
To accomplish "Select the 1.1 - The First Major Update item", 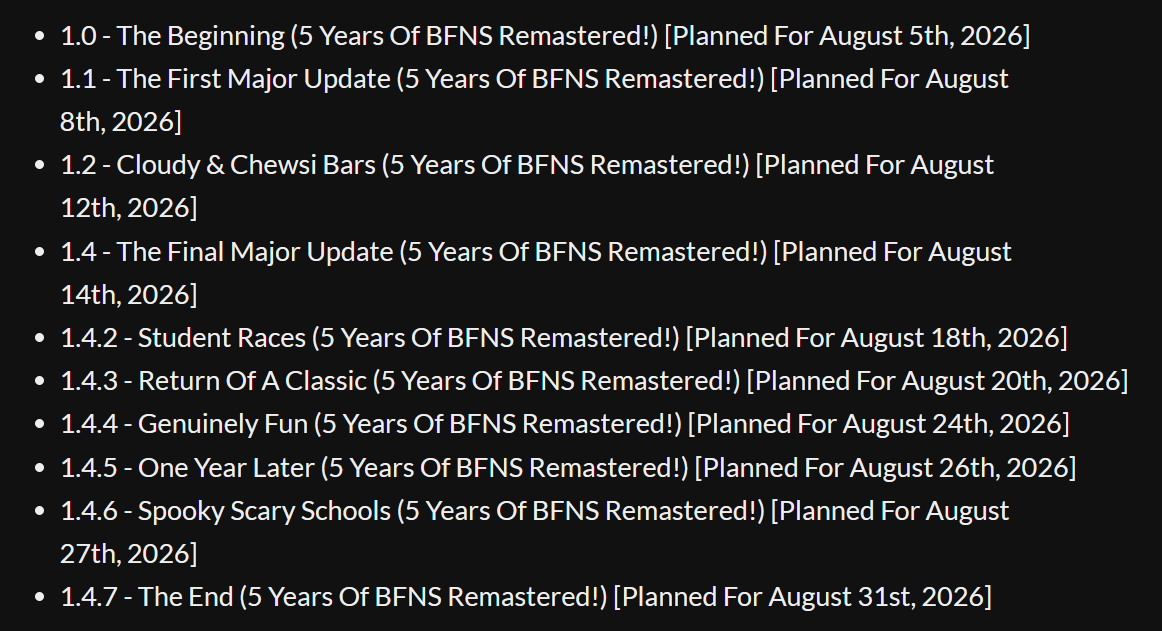I will (x=534, y=100).
